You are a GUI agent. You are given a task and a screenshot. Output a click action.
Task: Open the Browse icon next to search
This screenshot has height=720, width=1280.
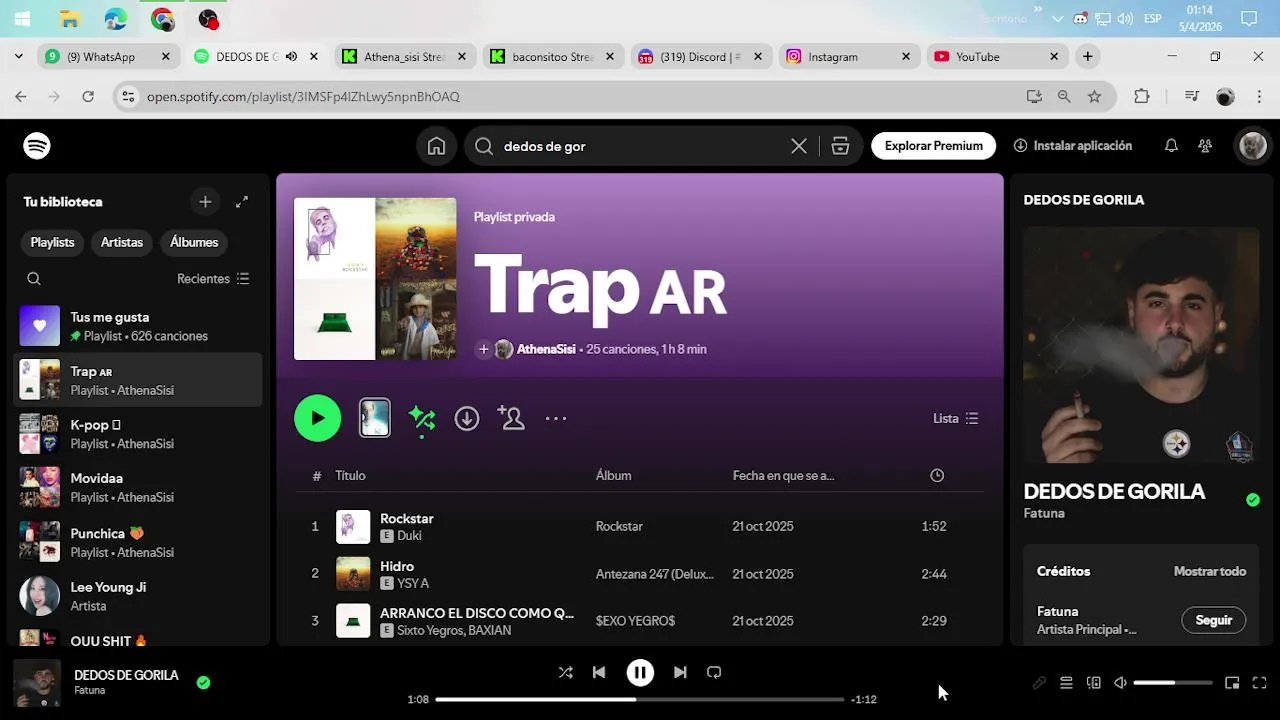840,146
